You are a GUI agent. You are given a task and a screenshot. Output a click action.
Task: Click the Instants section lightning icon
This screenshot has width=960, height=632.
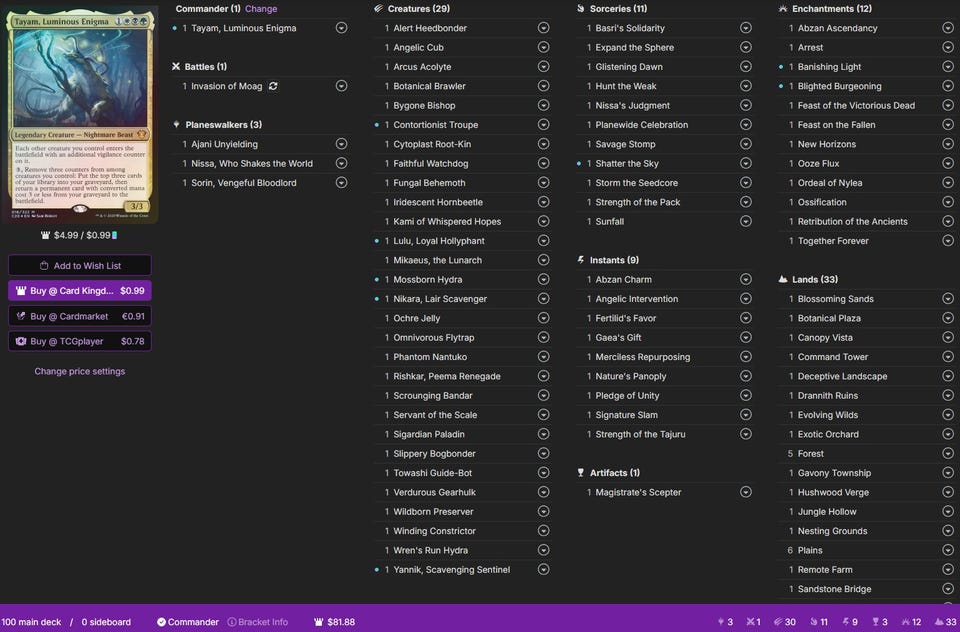580,260
